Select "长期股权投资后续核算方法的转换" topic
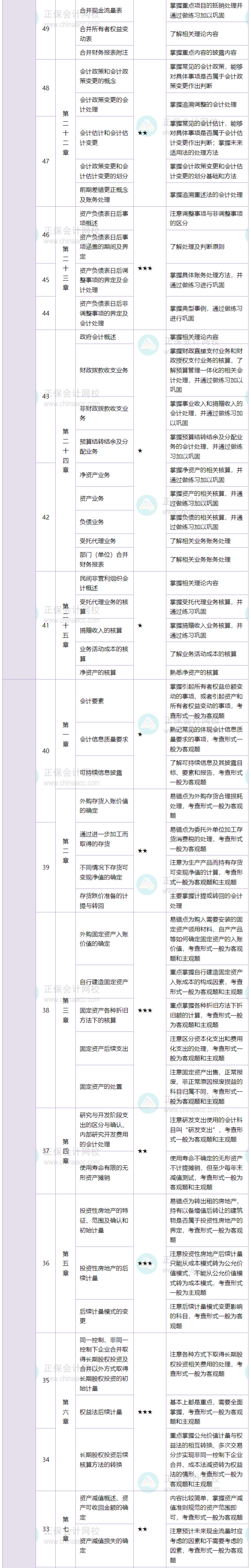This screenshot has height=1568, width=251. tap(105, 1459)
